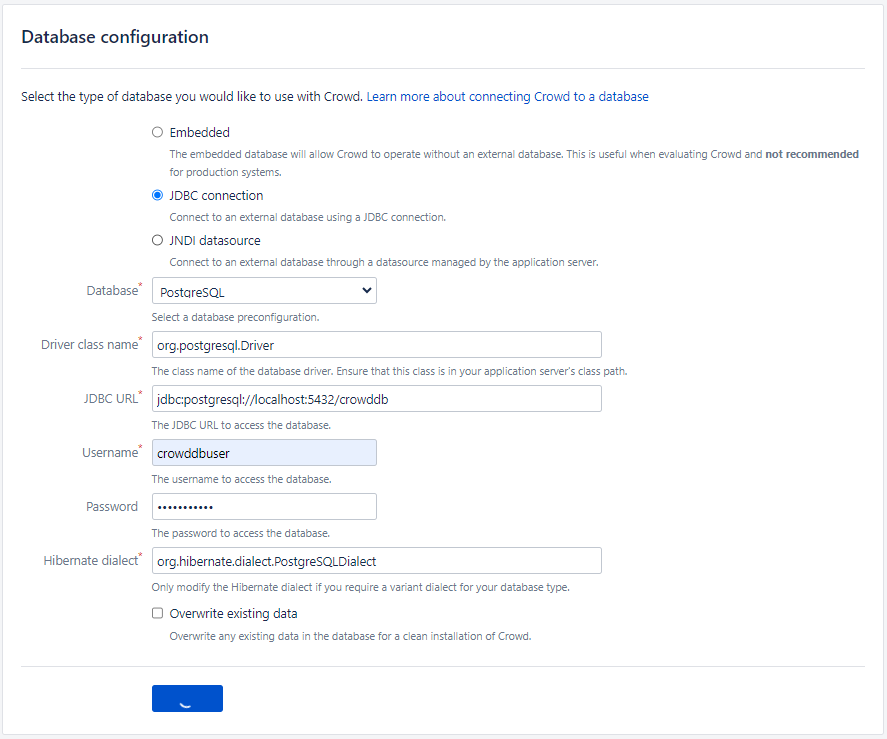Click 'The class name of the database driver' hint
This screenshot has width=887, height=739.
click(389, 372)
